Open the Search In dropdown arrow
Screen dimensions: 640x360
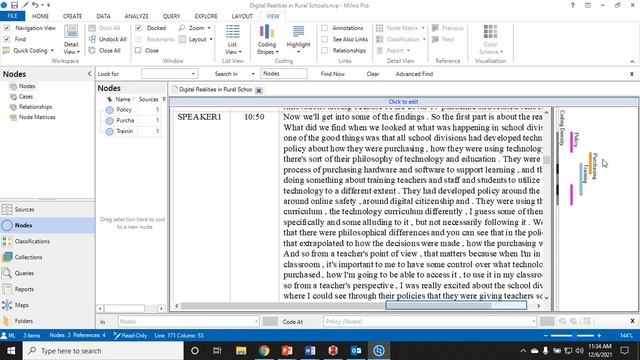coord(253,74)
